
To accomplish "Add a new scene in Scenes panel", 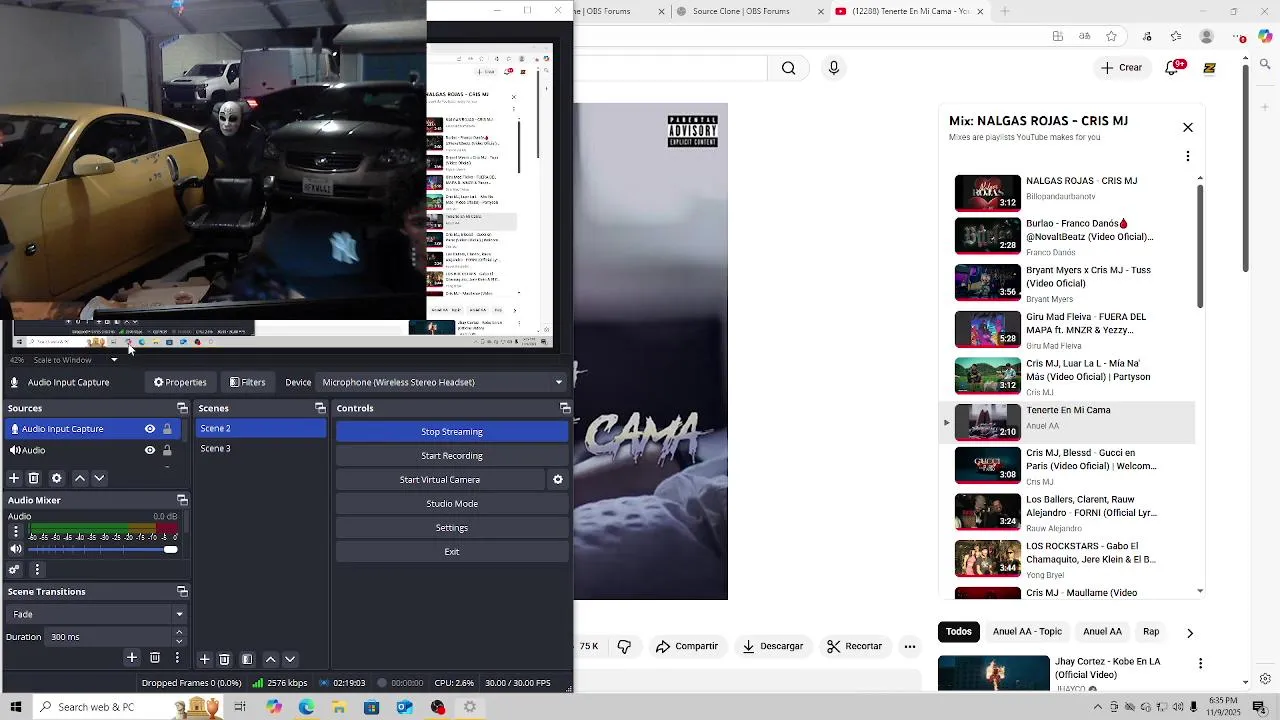I will click(x=204, y=659).
